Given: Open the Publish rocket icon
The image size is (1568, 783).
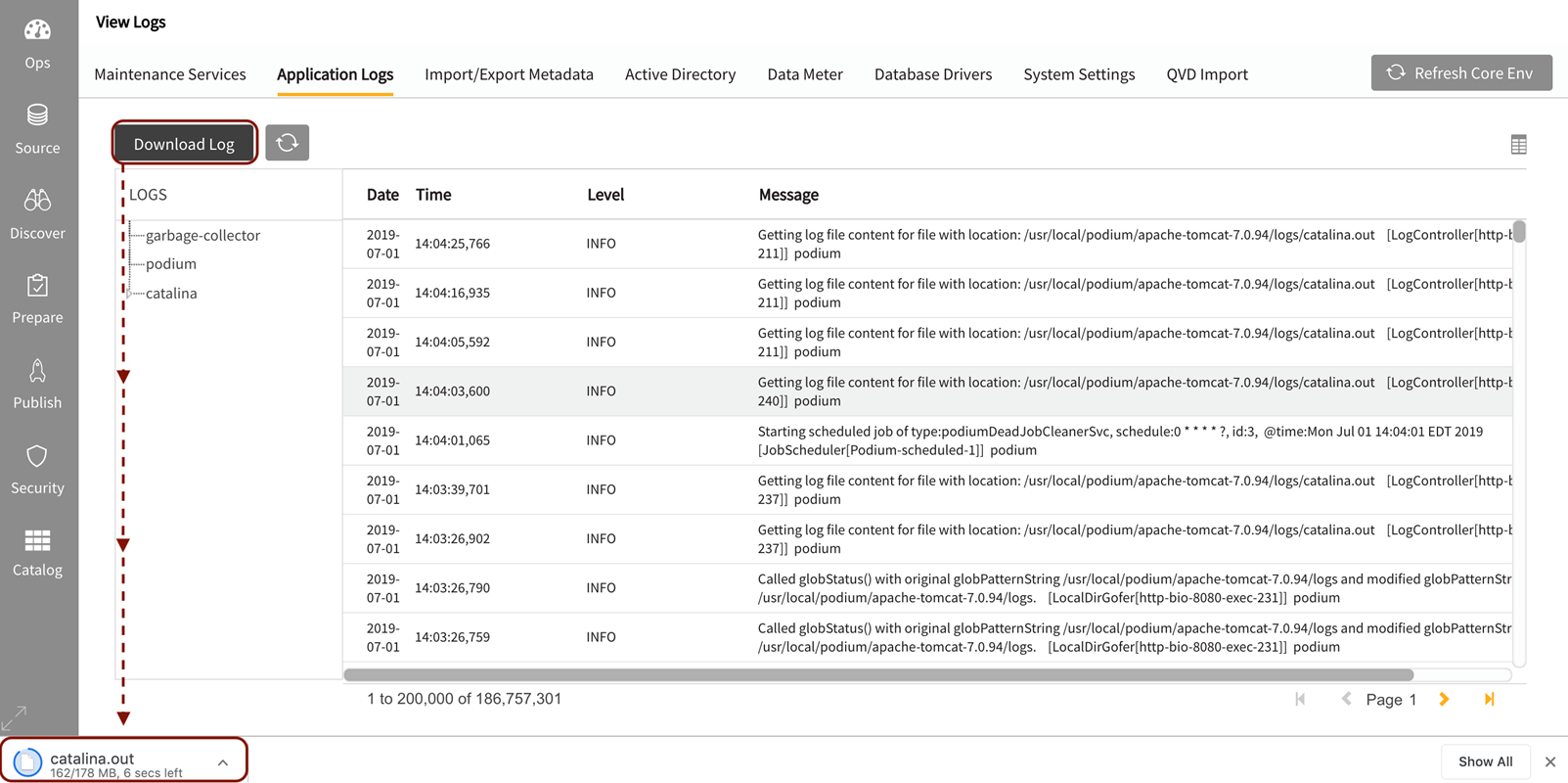Looking at the screenshot, I should pos(37,384).
